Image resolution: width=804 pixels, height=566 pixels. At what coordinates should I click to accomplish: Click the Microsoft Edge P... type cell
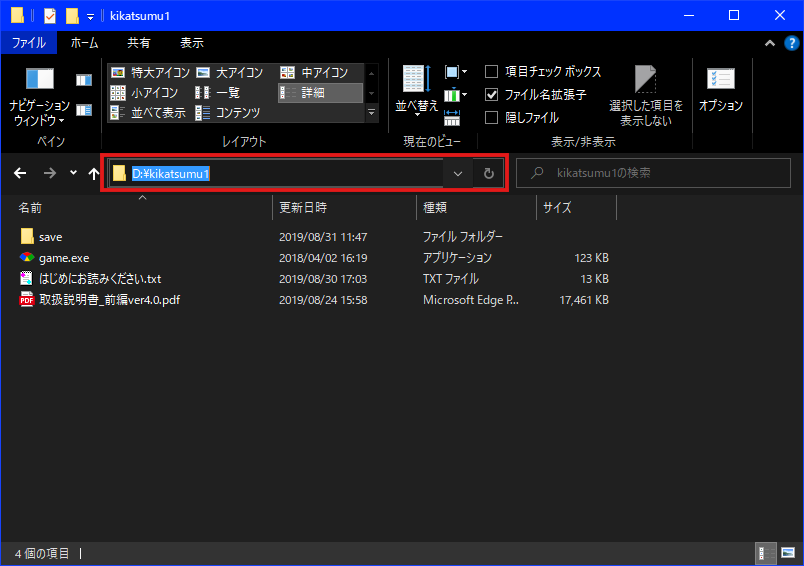pyautogui.click(x=471, y=300)
